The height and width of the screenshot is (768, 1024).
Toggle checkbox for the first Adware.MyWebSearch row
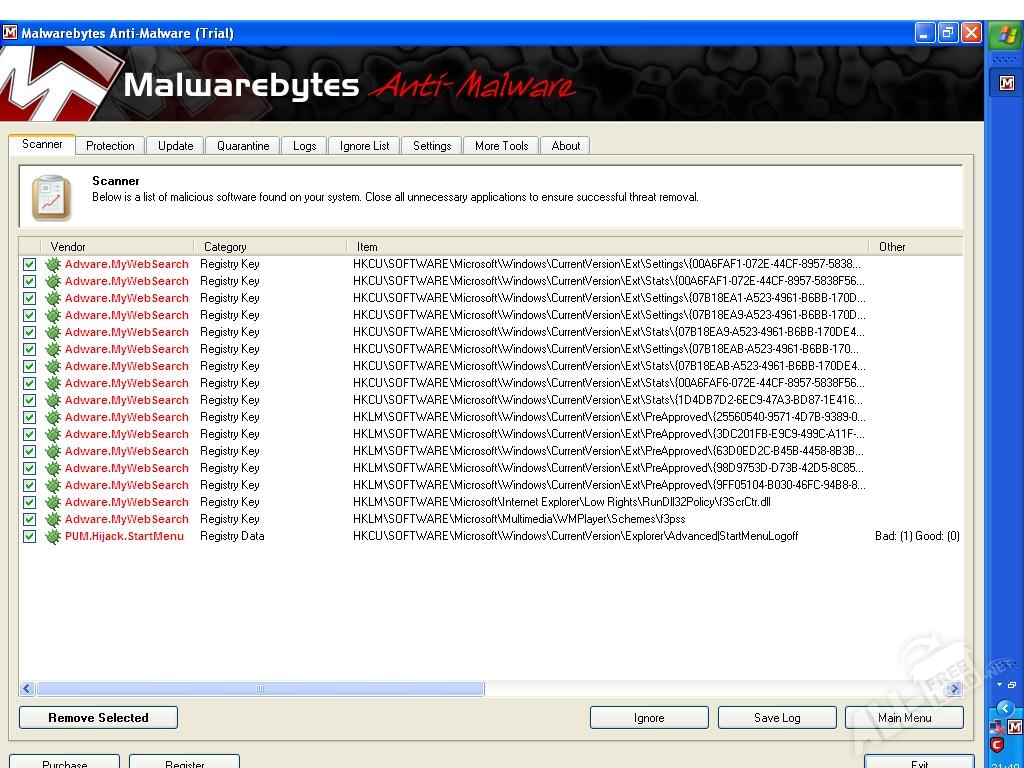pyautogui.click(x=29, y=264)
